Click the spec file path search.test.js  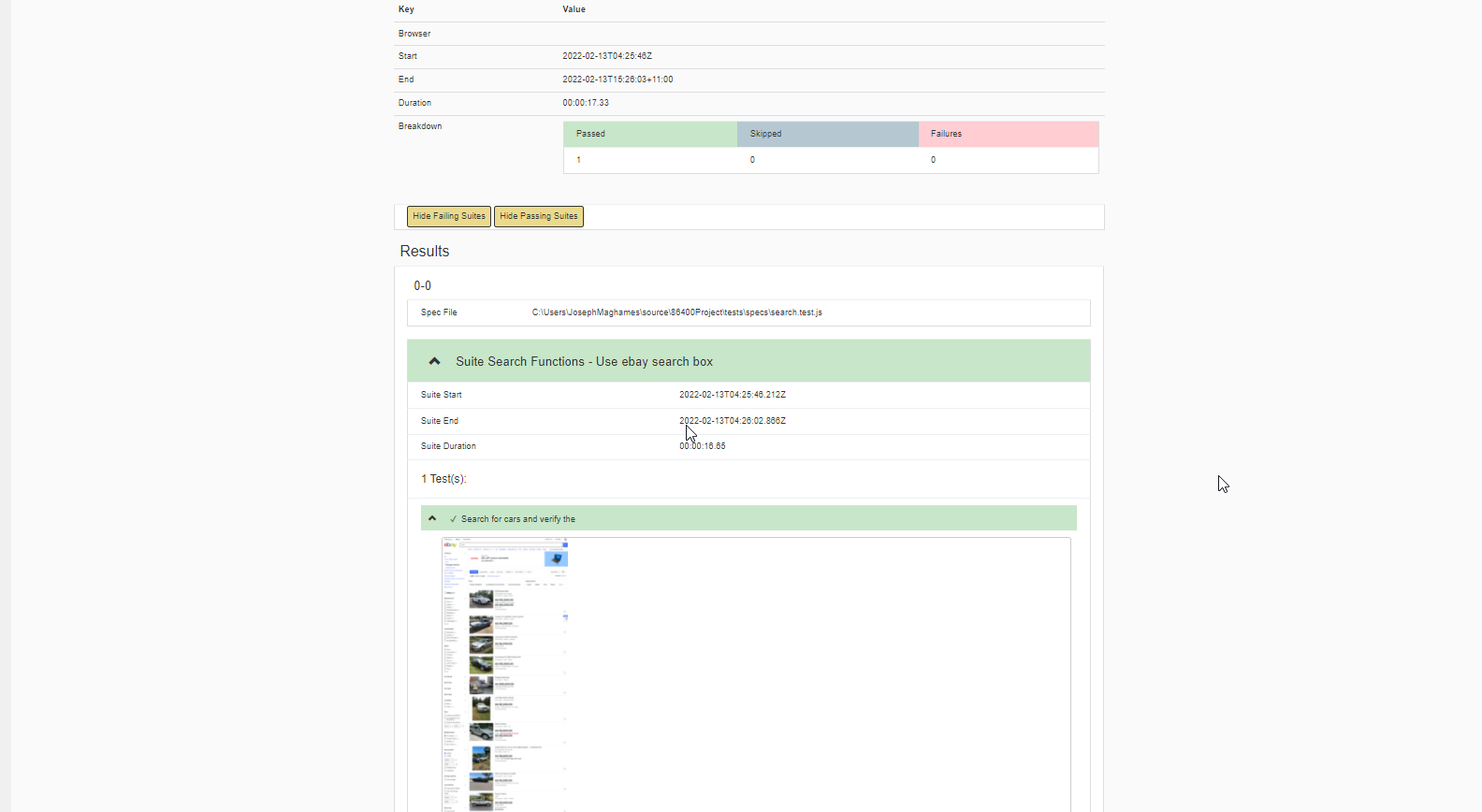677,312
